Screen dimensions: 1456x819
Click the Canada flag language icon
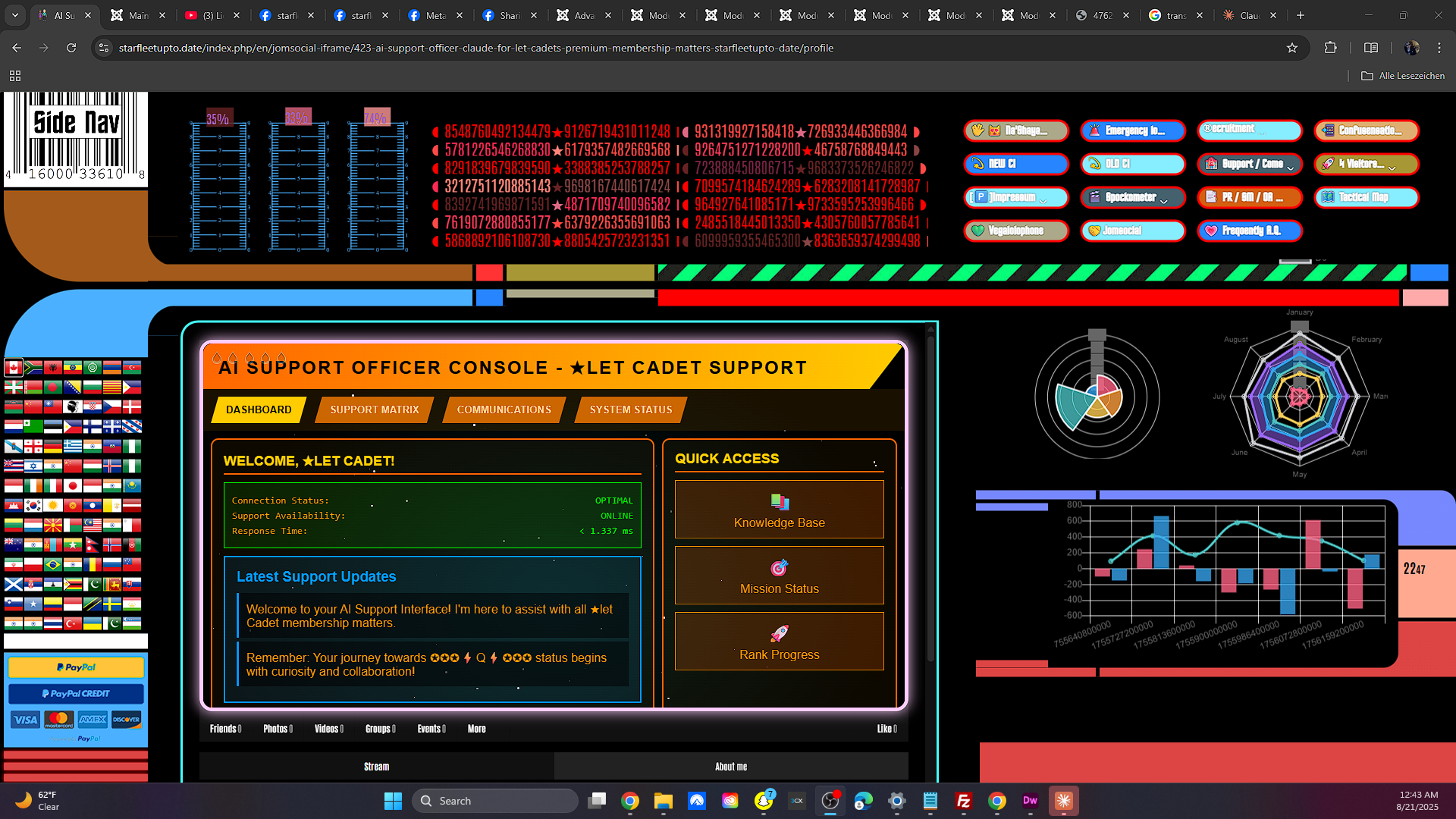(x=14, y=368)
